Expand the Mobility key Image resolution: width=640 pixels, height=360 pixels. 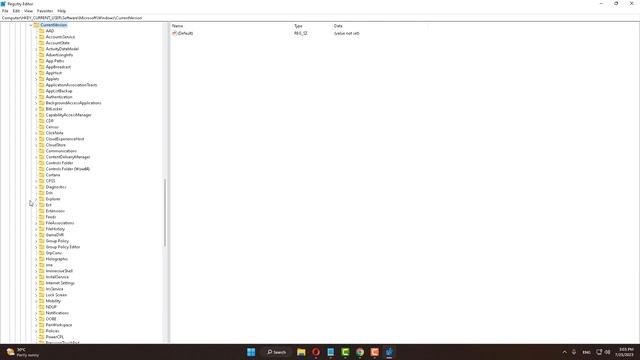coord(36,301)
